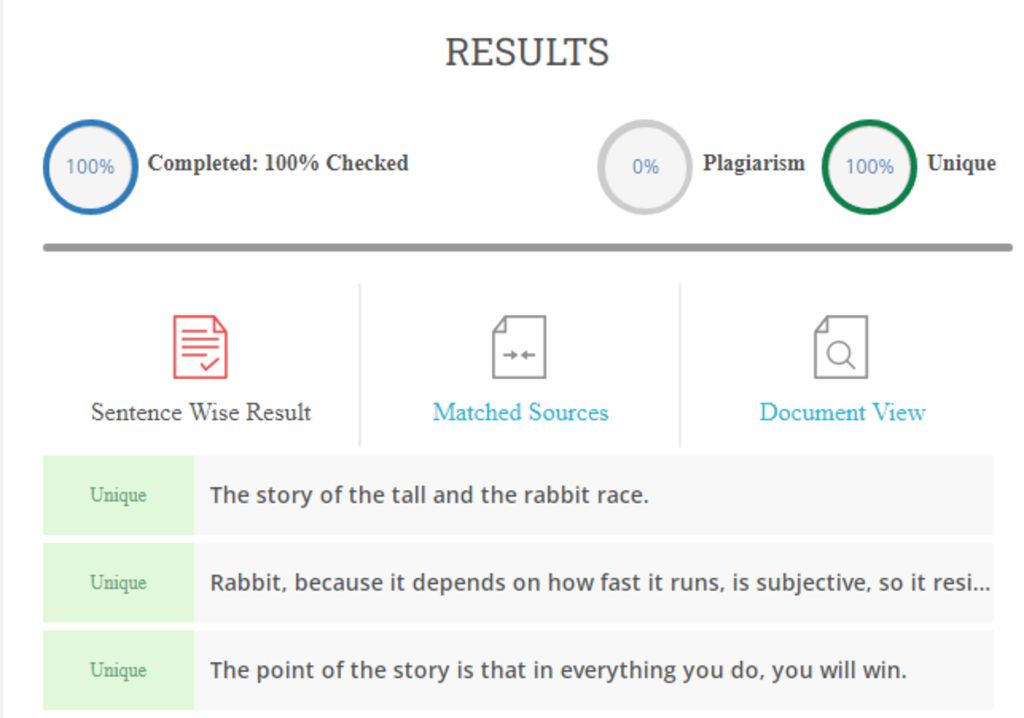Click the Document View magnifier icon
This screenshot has width=1024, height=718.
click(x=841, y=347)
